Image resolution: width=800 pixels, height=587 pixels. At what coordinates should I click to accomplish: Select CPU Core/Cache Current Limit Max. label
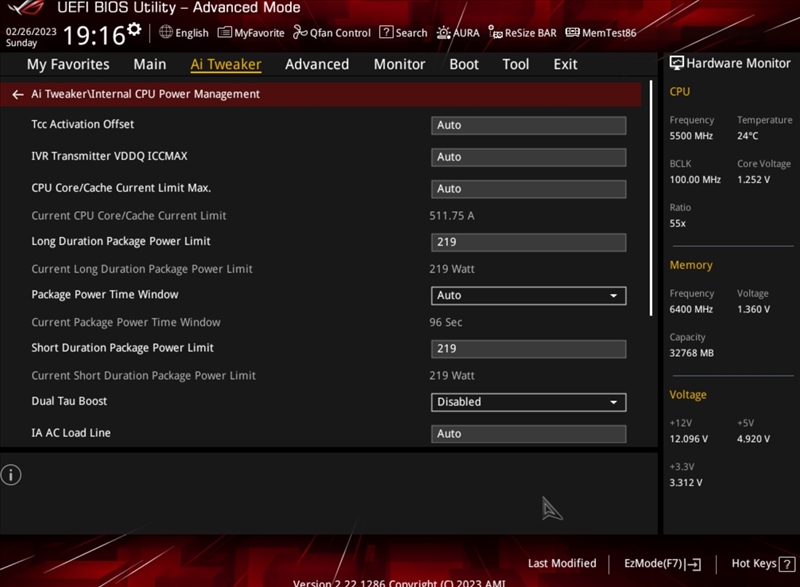coord(121,188)
